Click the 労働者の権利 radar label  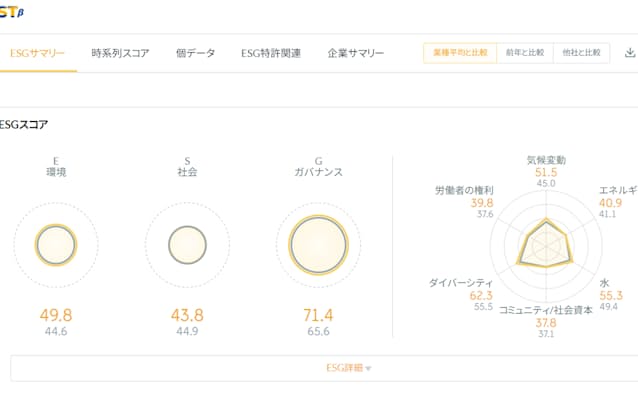coord(464,190)
